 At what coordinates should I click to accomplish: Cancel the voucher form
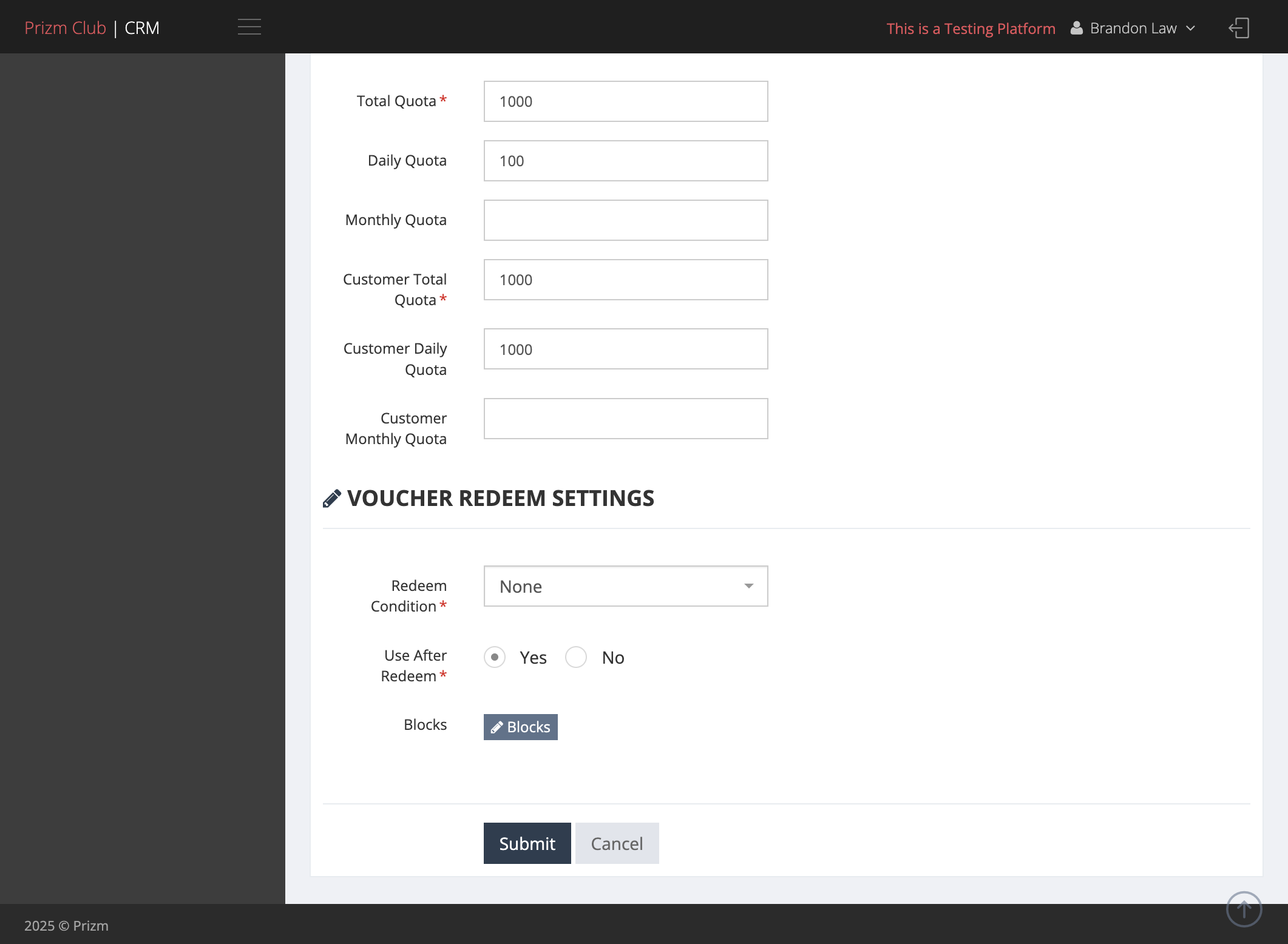pyautogui.click(x=617, y=843)
